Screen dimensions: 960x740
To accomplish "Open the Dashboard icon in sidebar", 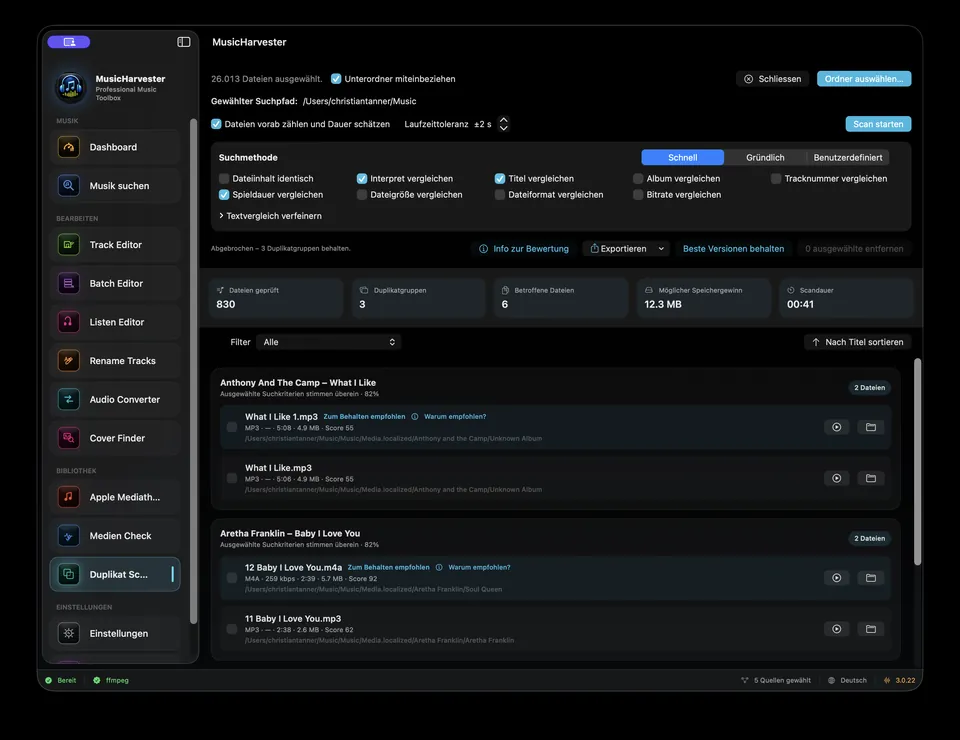I will [x=69, y=147].
